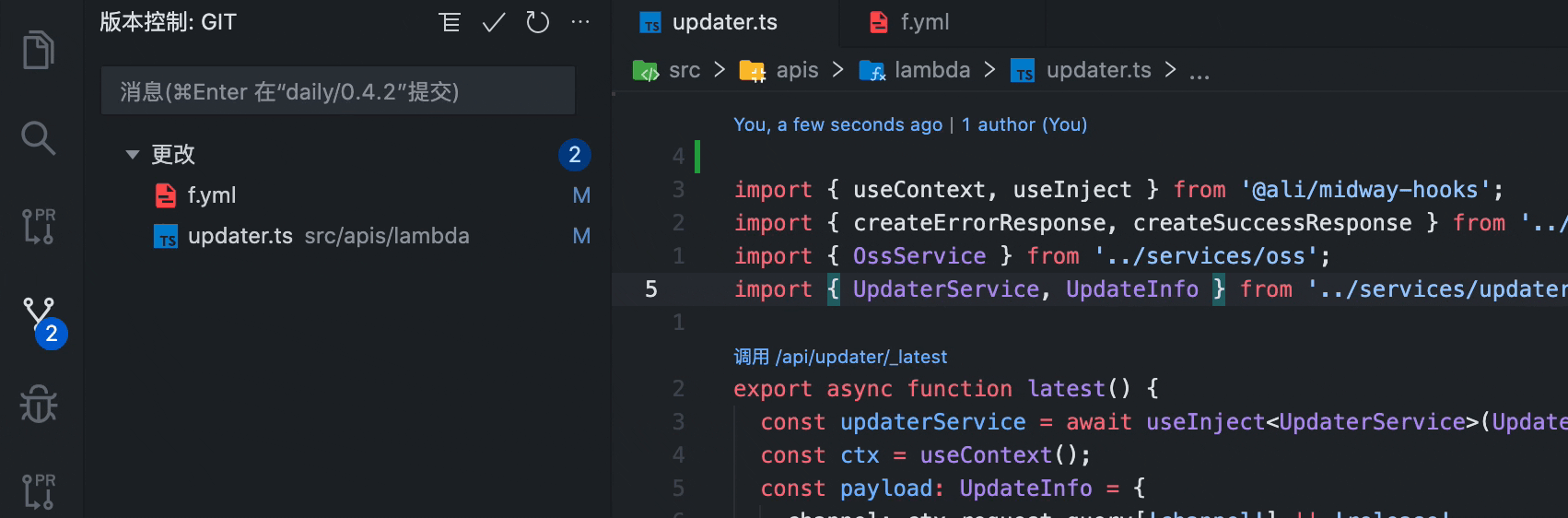1568x518 pixels.
Task: Refresh source control with circular arrow
Action: click(537, 22)
